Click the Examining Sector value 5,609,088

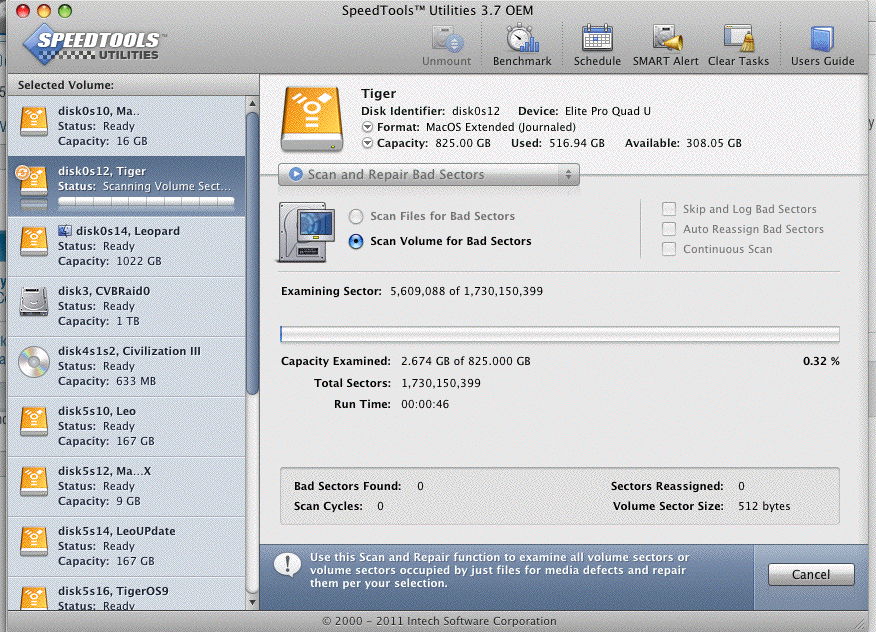pos(418,291)
